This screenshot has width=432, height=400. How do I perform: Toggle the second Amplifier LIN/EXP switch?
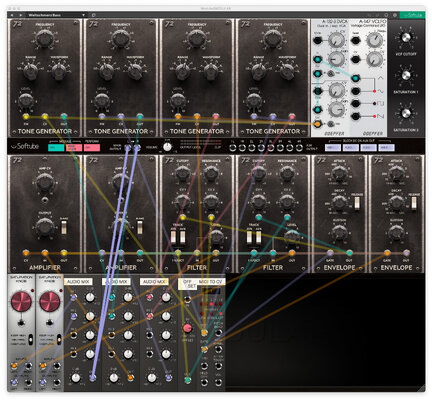coord(140,227)
